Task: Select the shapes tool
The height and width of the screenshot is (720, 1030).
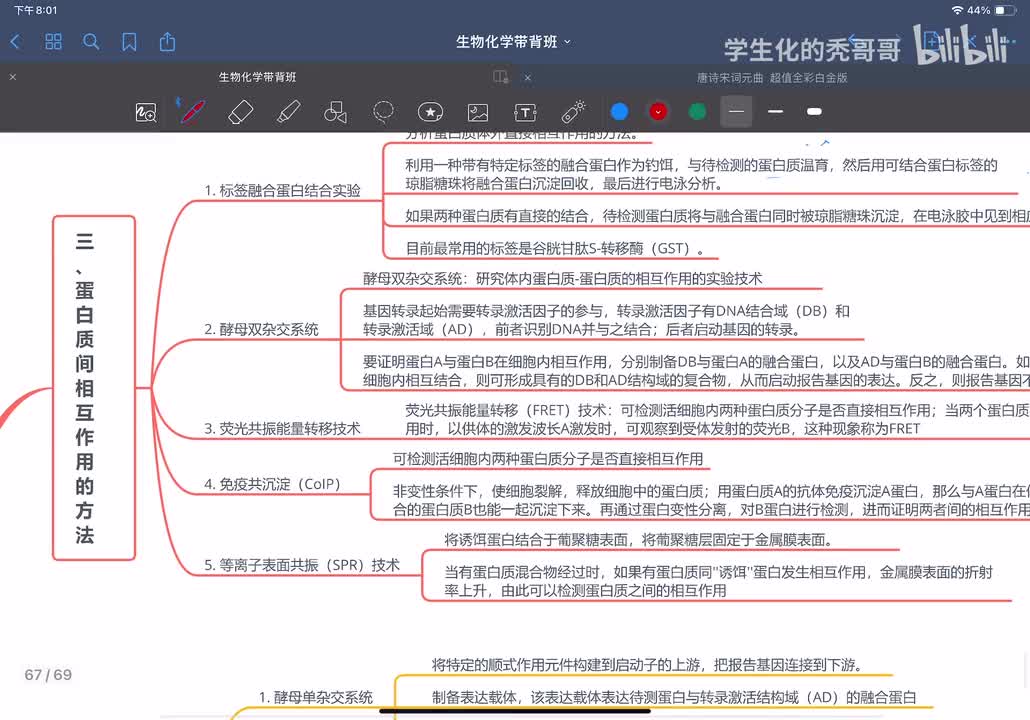Action: coord(335,112)
